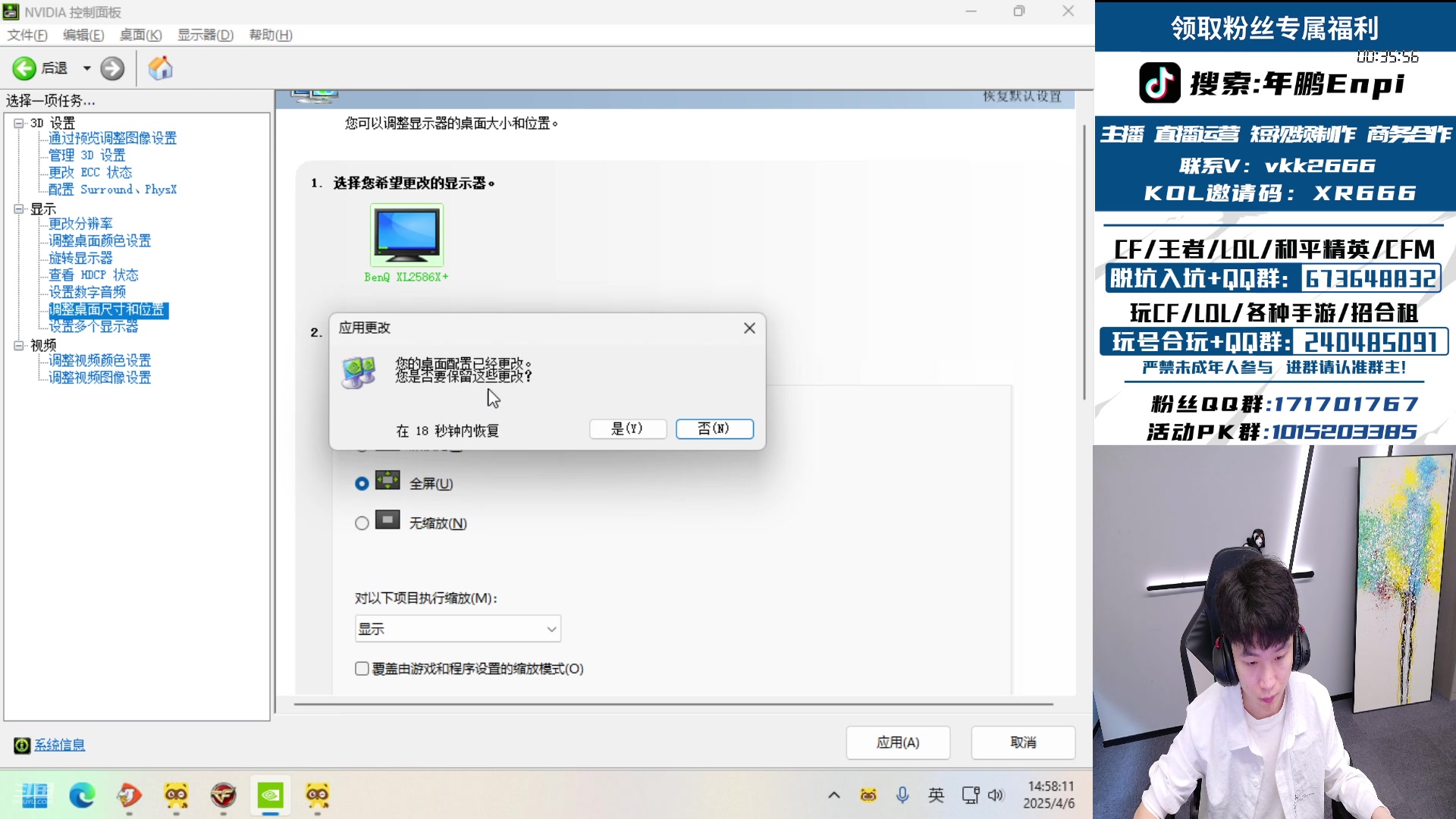Open the volume speaker tray icon
The width and height of the screenshot is (1456, 819).
point(996,795)
